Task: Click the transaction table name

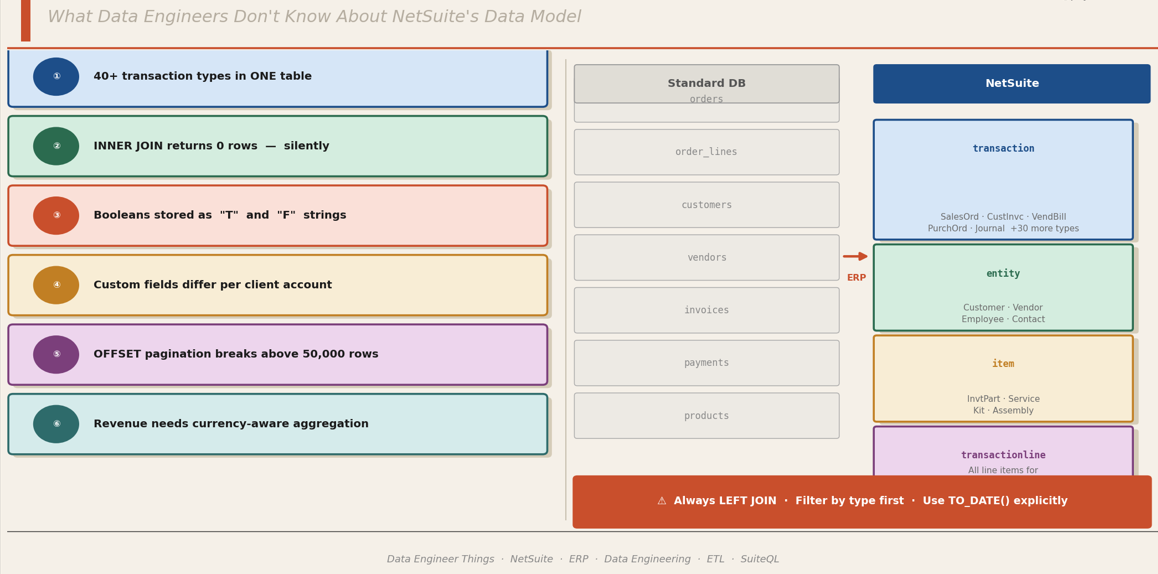Action: tap(1003, 148)
